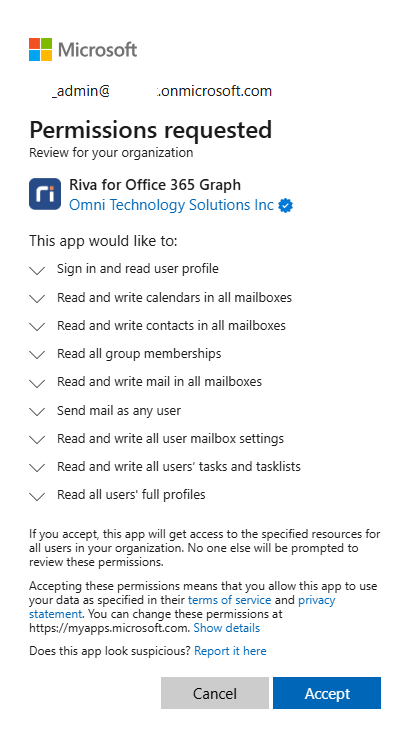The height and width of the screenshot is (739, 417).
Task: Cancel the permissions request
Action: tap(215, 693)
